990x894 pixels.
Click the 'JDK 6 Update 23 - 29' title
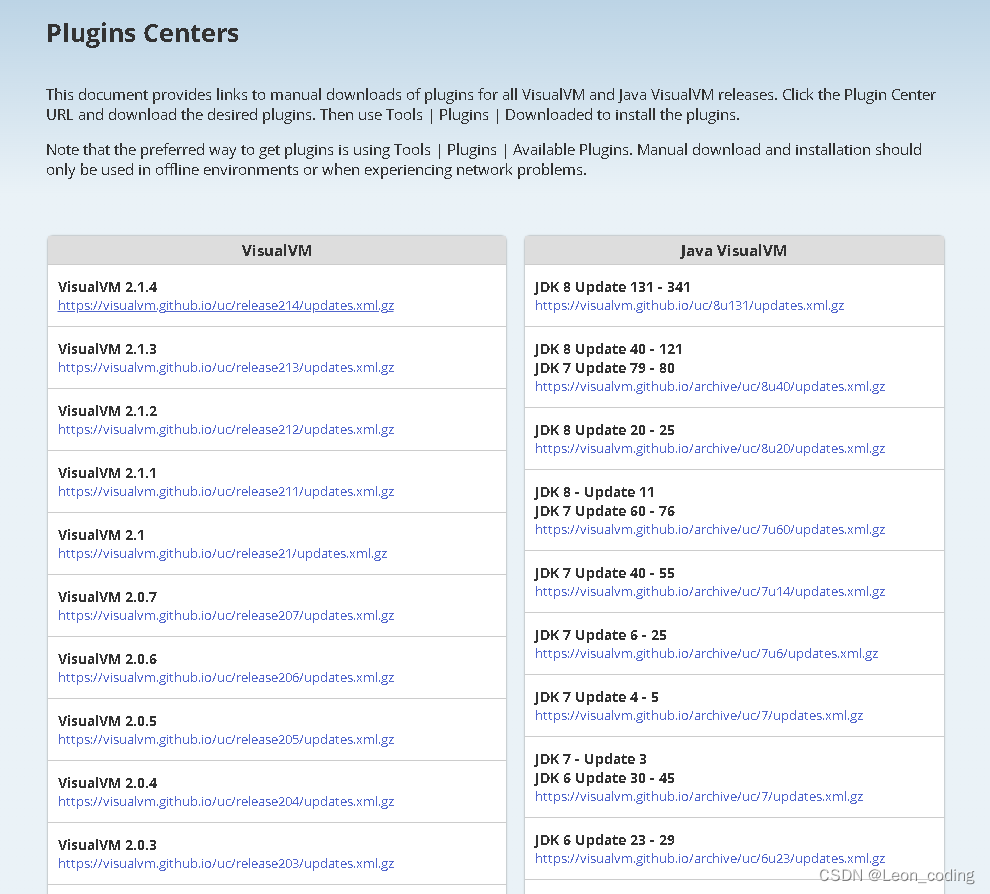click(x=605, y=840)
